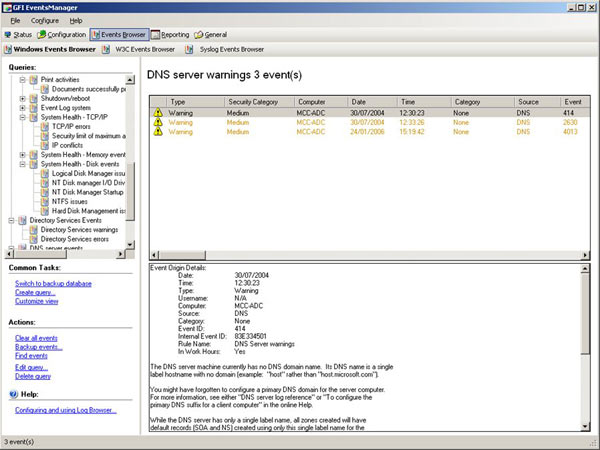Click the NT Disk Manager Startup icon
Screen dimensions: 600x450
point(45,192)
